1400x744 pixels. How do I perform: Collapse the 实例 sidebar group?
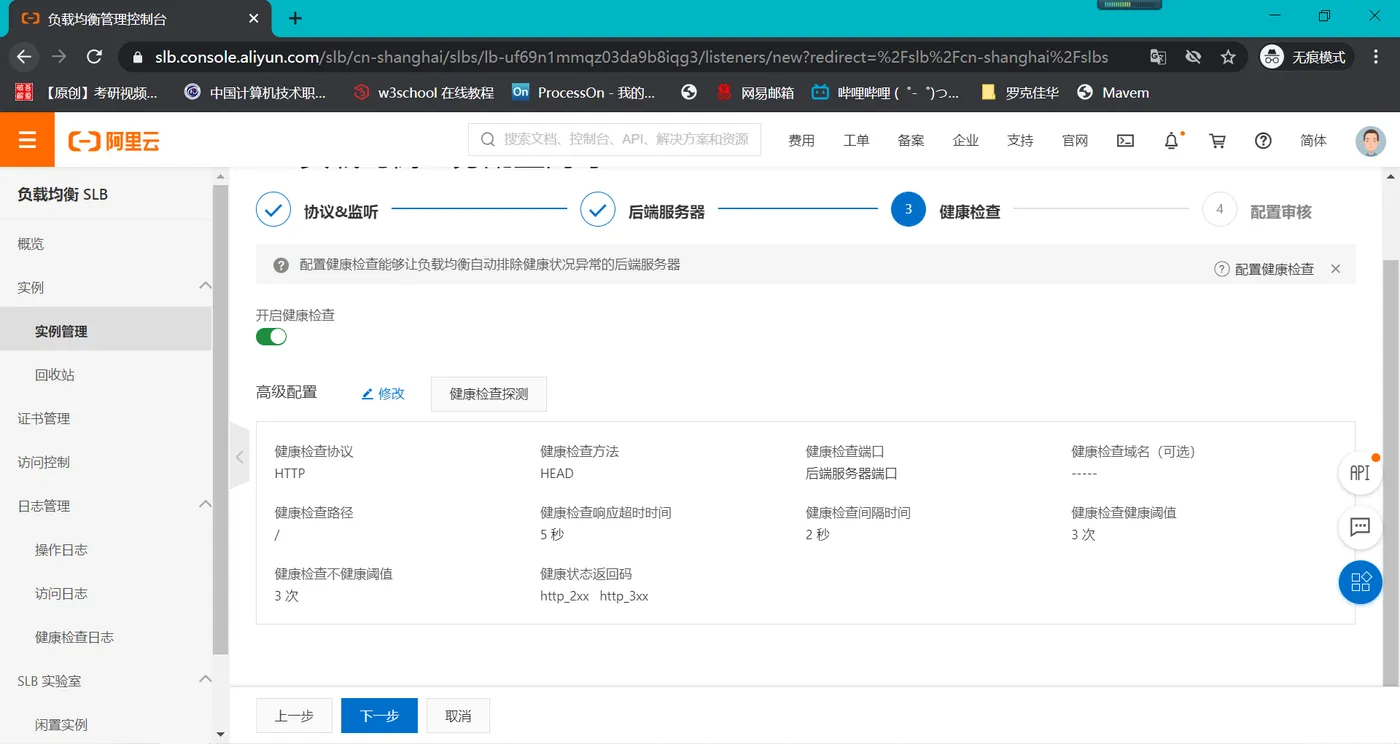[205, 286]
